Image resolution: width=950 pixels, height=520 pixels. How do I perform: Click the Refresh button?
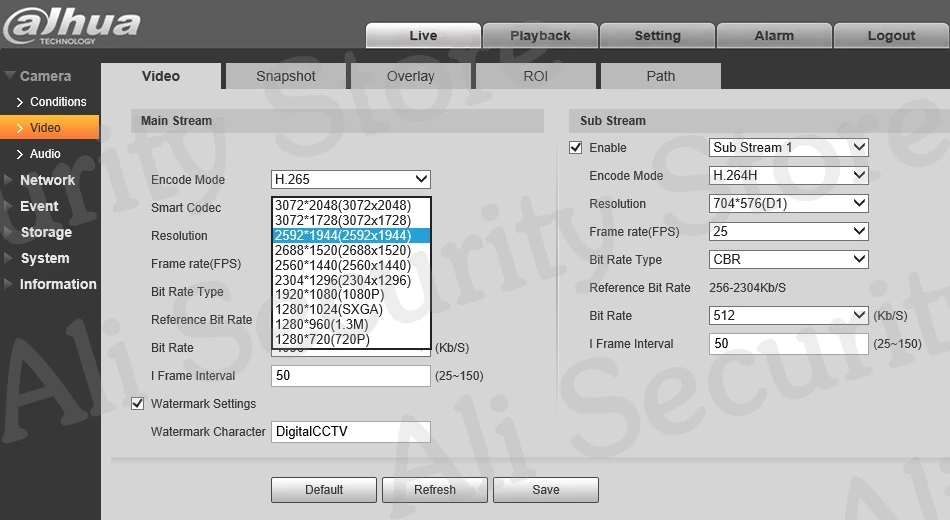[435, 490]
